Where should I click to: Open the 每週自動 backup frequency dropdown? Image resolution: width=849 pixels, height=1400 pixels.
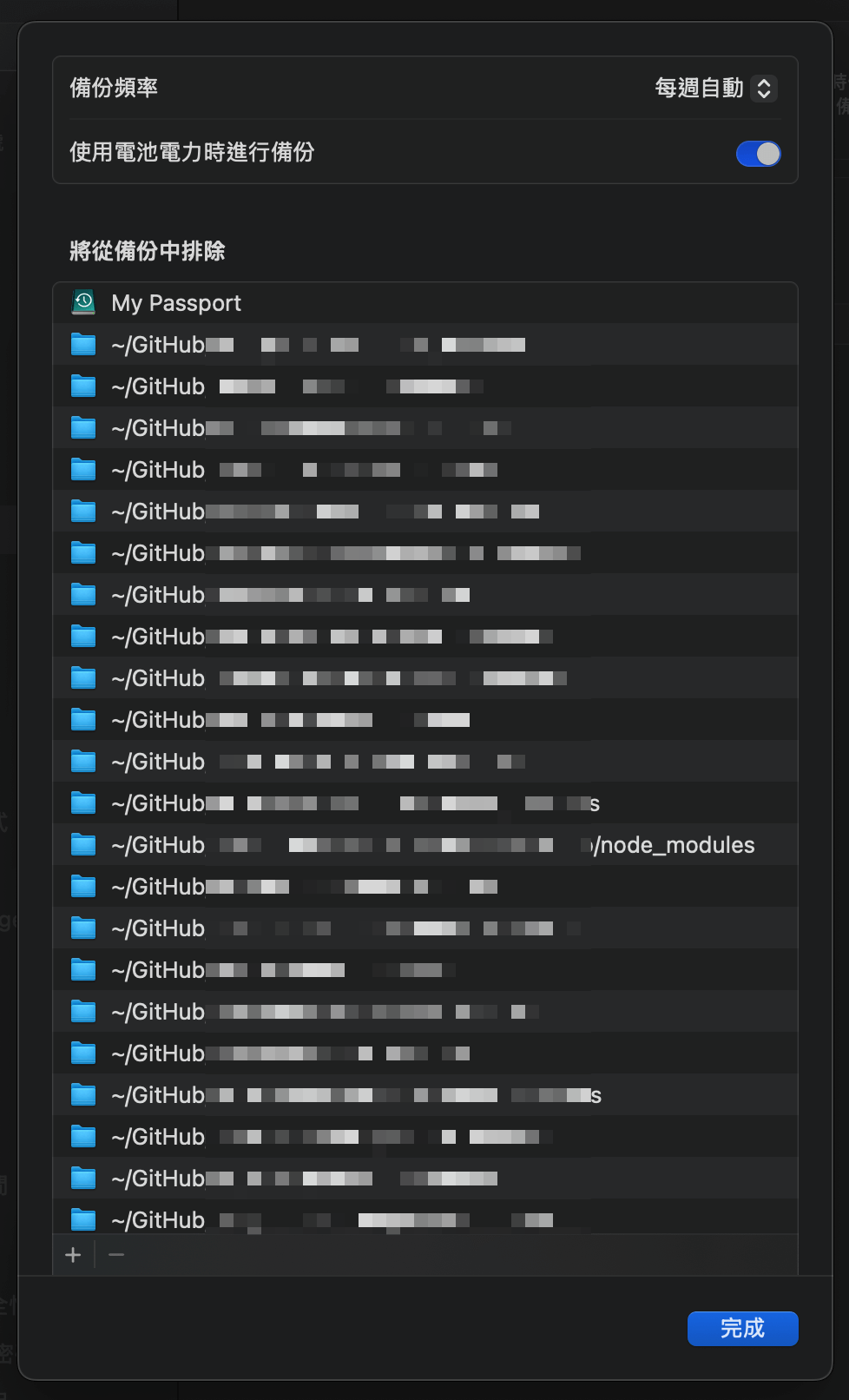(699, 88)
